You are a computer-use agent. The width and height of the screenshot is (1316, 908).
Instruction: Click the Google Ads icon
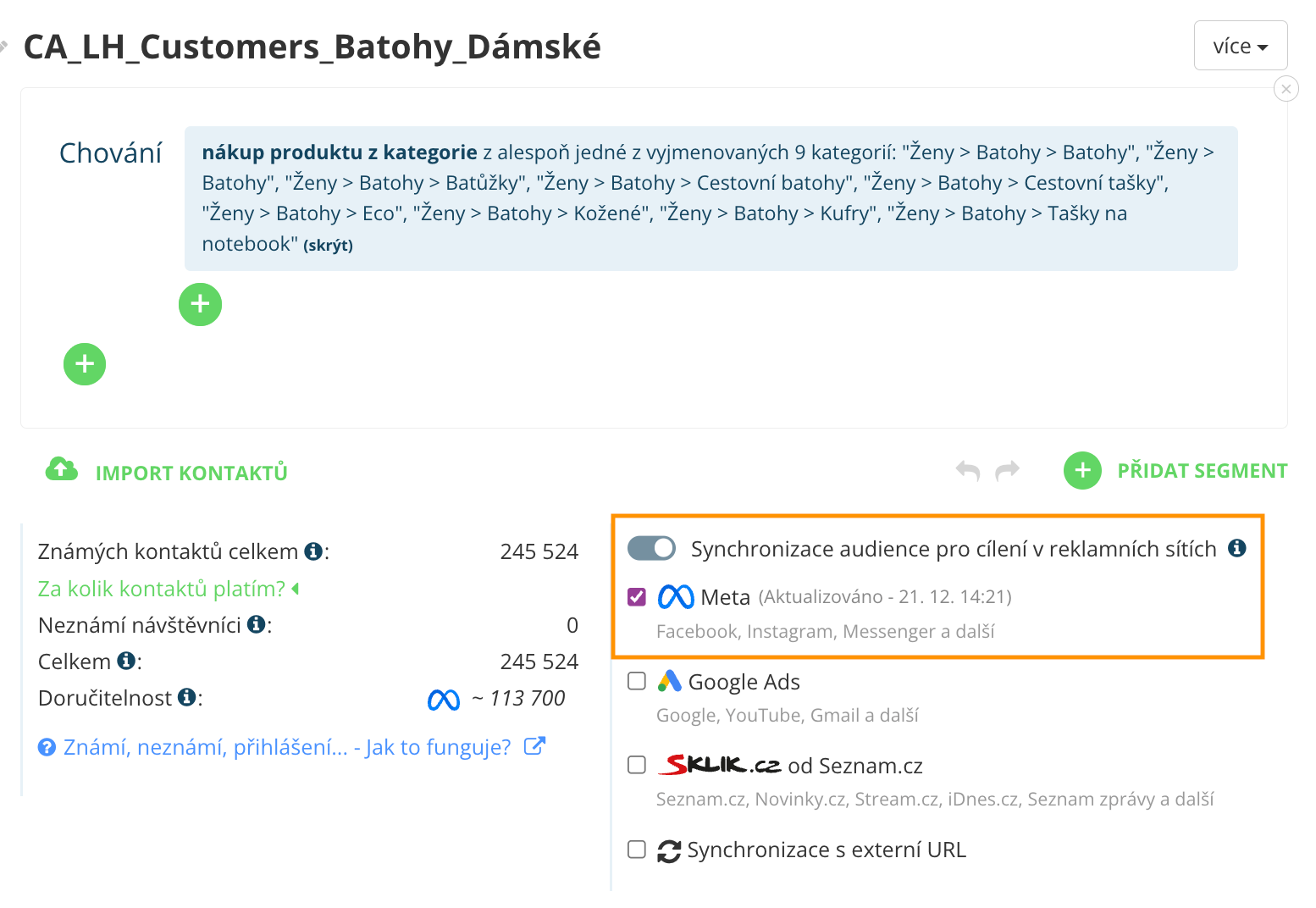(x=670, y=680)
